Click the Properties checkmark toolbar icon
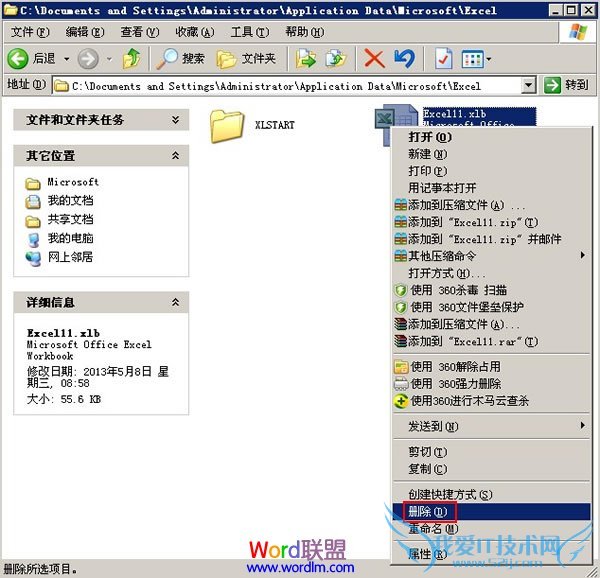Image resolution: width=600 pixels, height=578 pixels. pyautogui.click(x=443, y=59)
